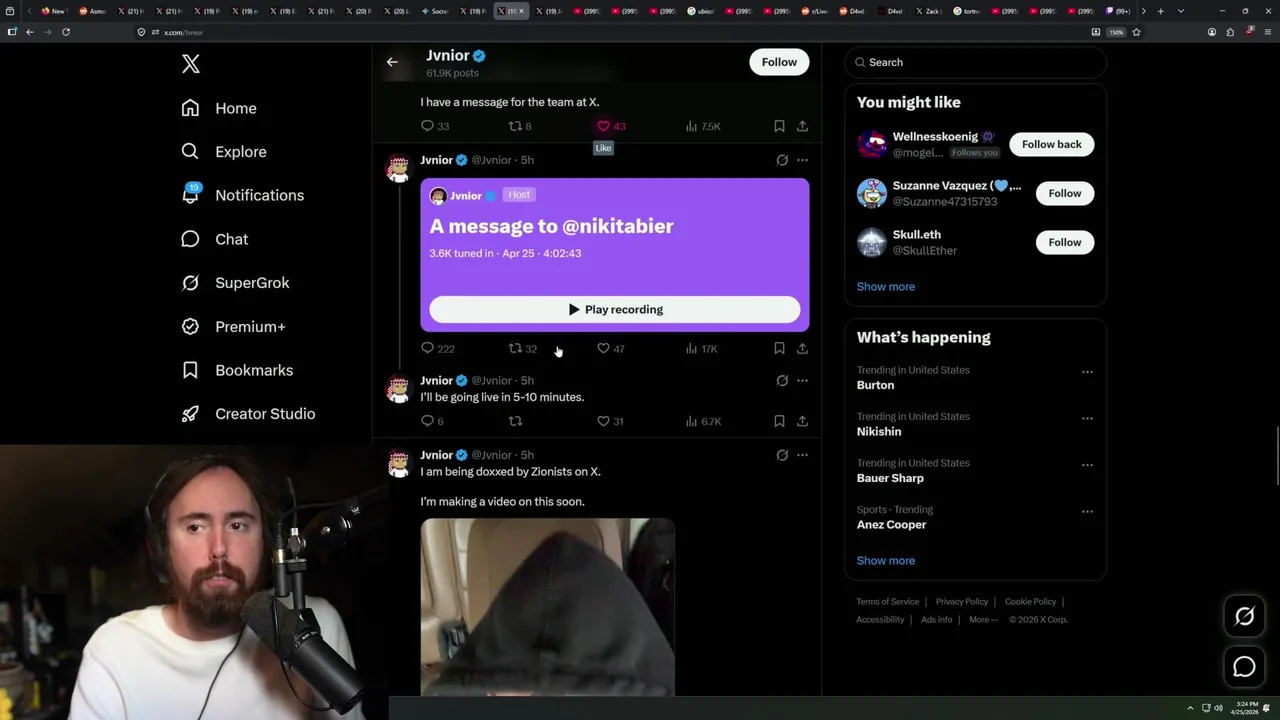Share the space recording post
The height and width of the screenshot is (720, 1280).
(x=802, y=348)
